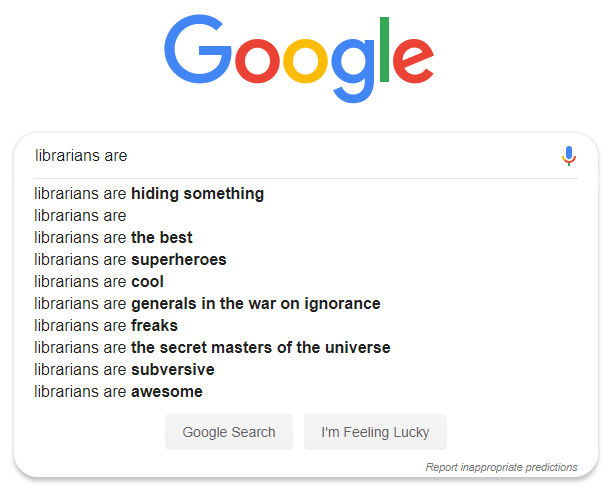Image resolution: width=614 pixels, height=499 pixels.
Task: Select suggestion "librarians are hiding something"
Action: (x=149, y=194)
